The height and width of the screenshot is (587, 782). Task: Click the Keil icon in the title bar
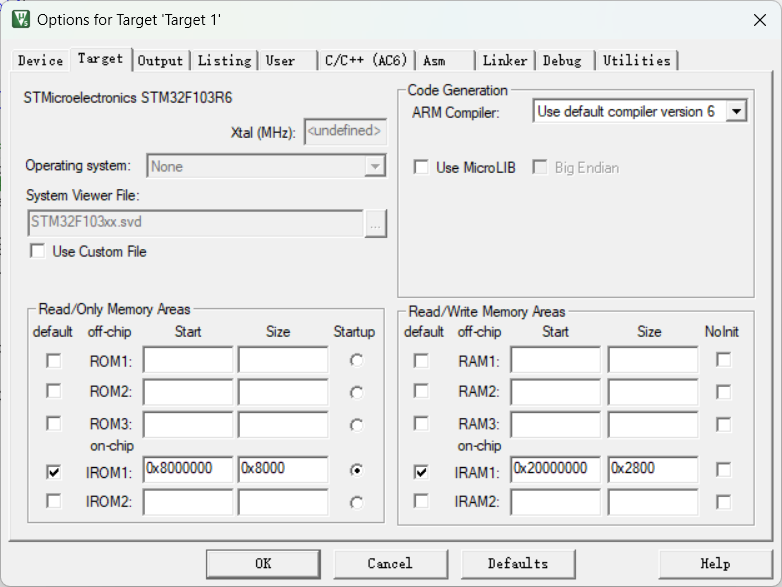pos(20,19)
